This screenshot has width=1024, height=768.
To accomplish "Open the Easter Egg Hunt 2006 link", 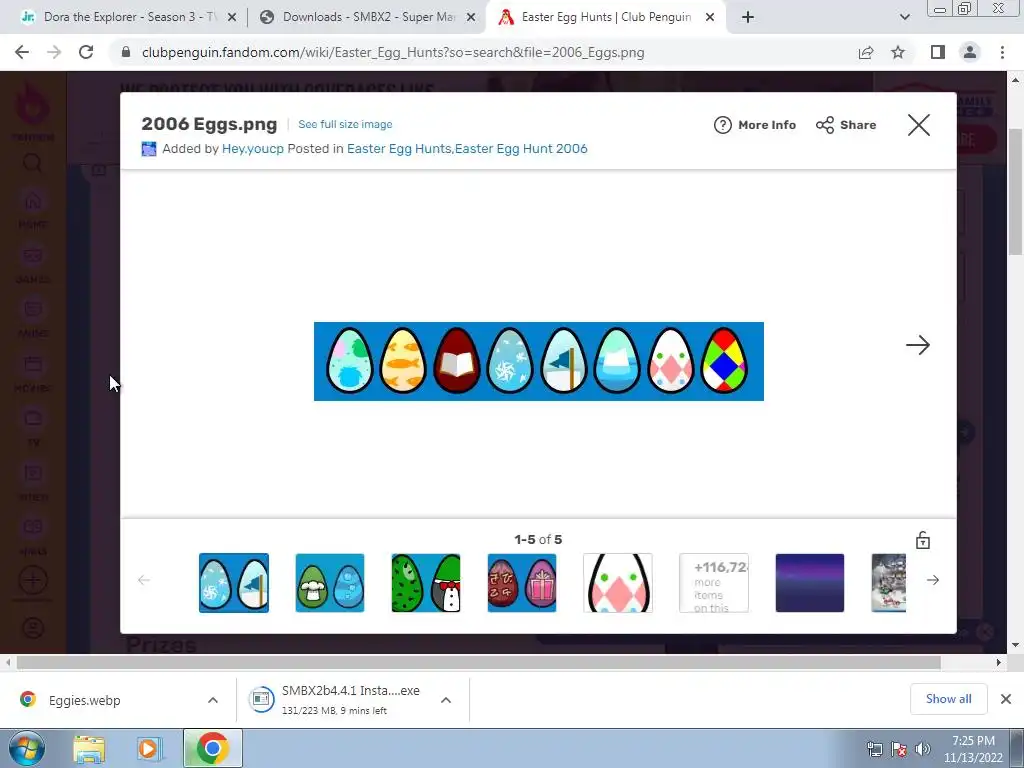I will click(521, 148).
